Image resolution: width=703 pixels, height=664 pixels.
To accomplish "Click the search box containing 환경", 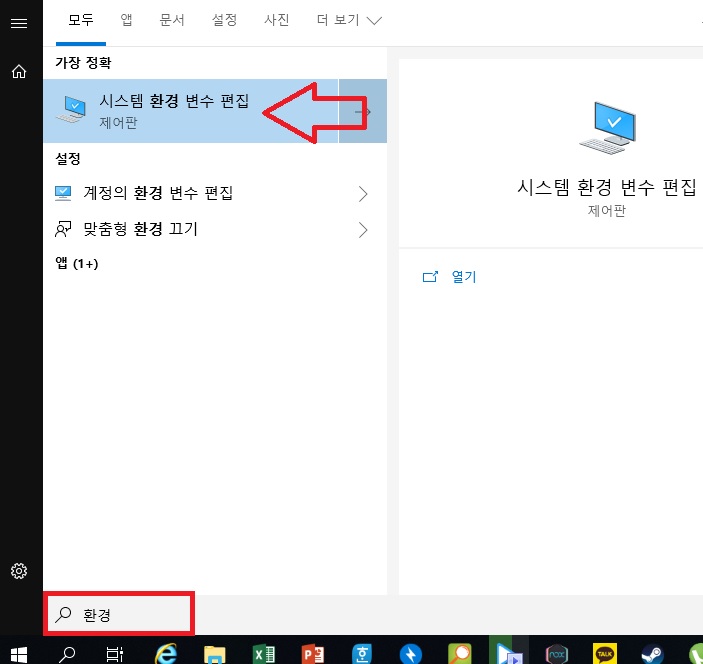I will point(119,614).
